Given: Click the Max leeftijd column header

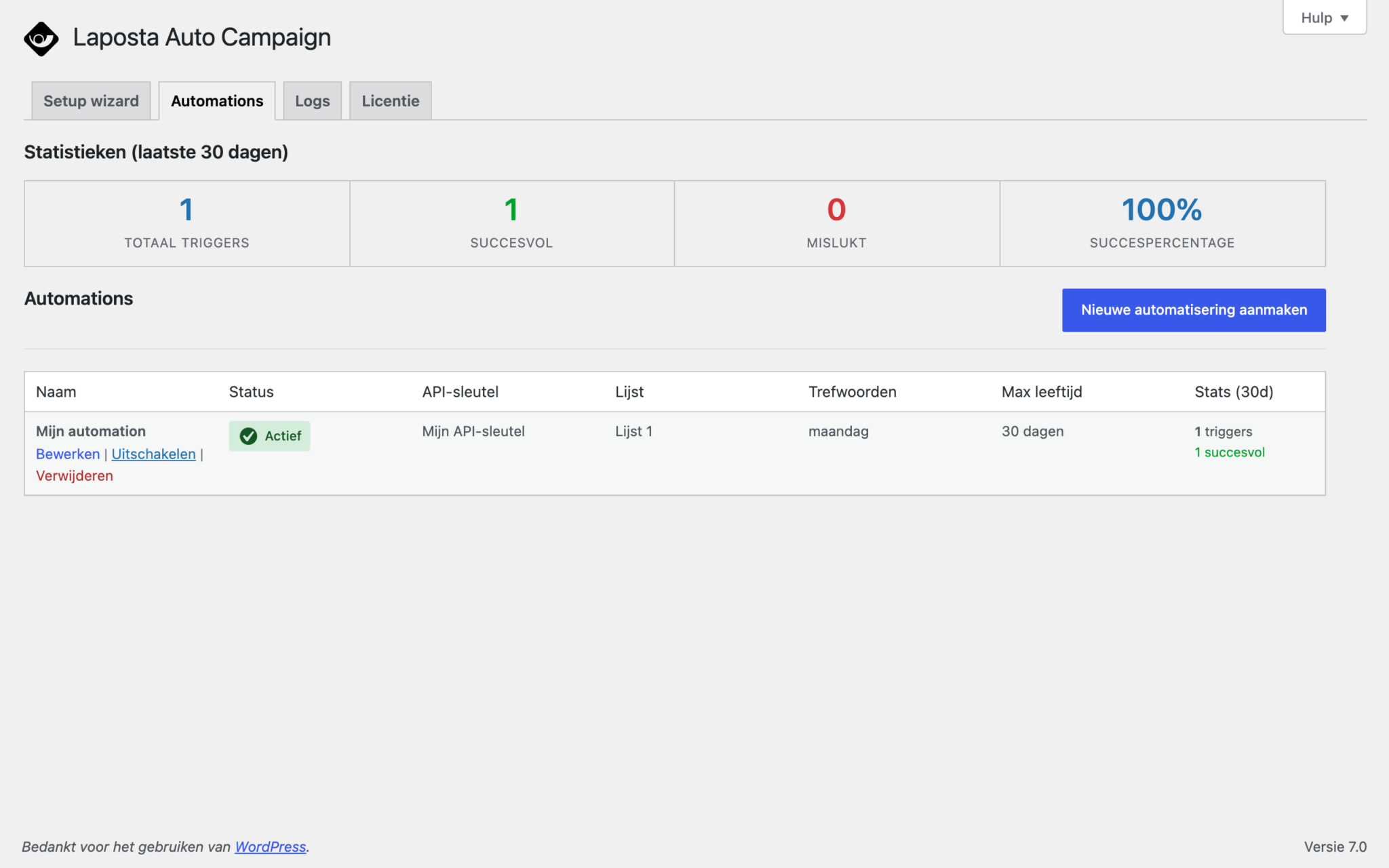Looking at the screenshot, I should (x=1042, y=392).
